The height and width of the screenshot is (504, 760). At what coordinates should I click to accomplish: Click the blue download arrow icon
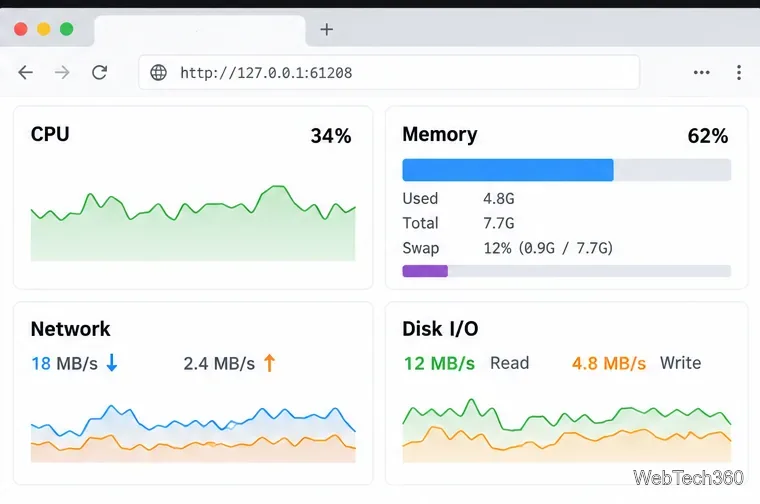point(112,362)
